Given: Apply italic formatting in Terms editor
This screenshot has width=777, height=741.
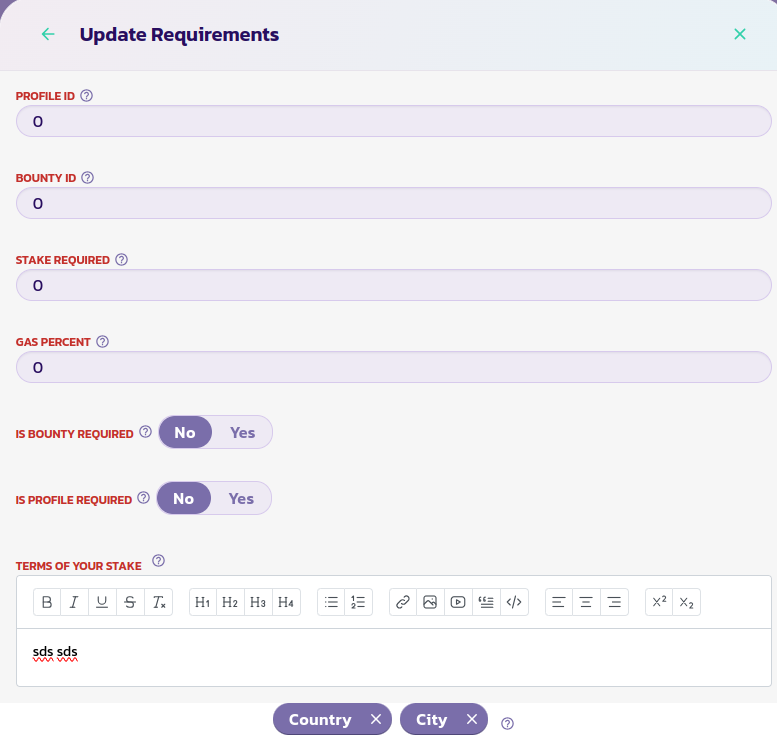Looking at the screenshot, I should click(x=74, y=602).
